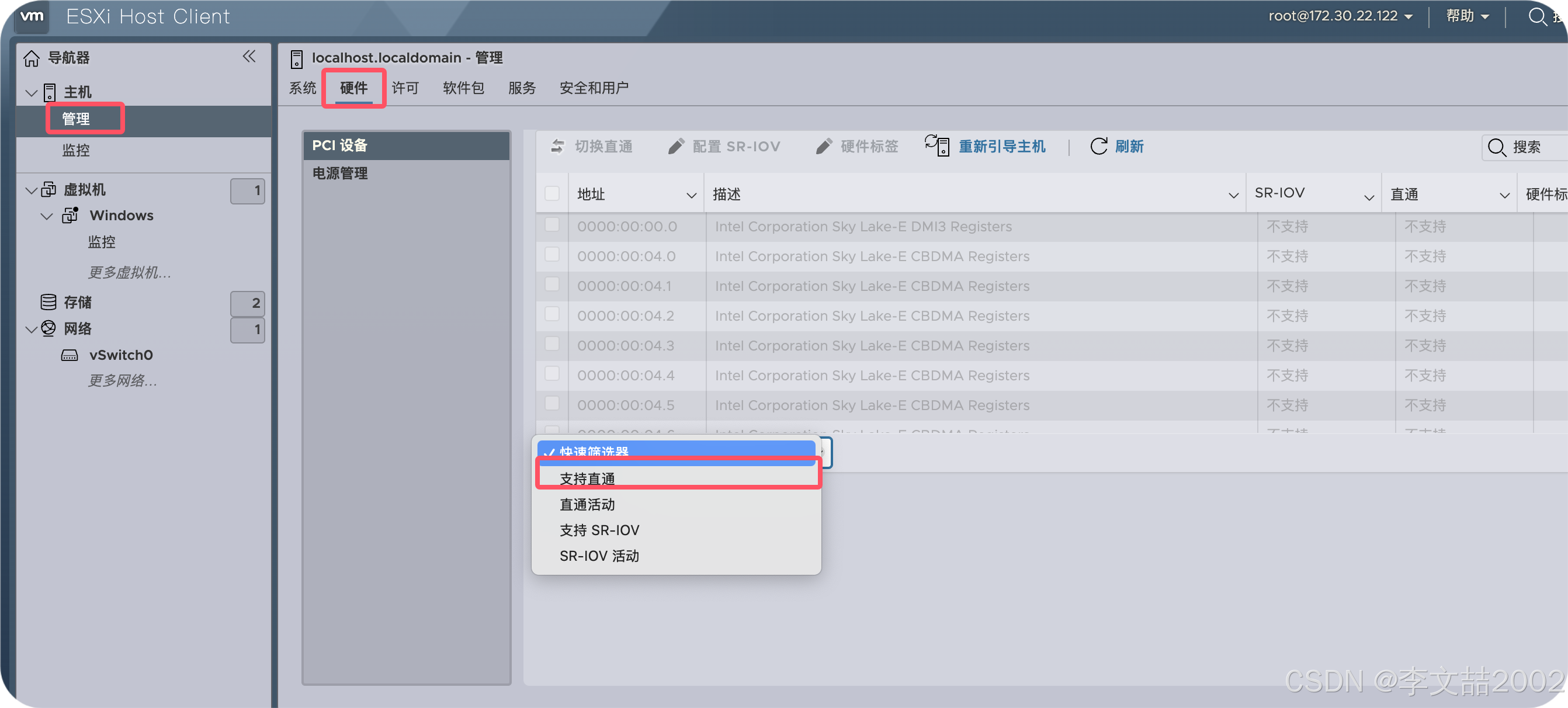Open the 直通 column sort dropdown arrow
Viewport: 1568px width, 708px height.
[1504, 196]
